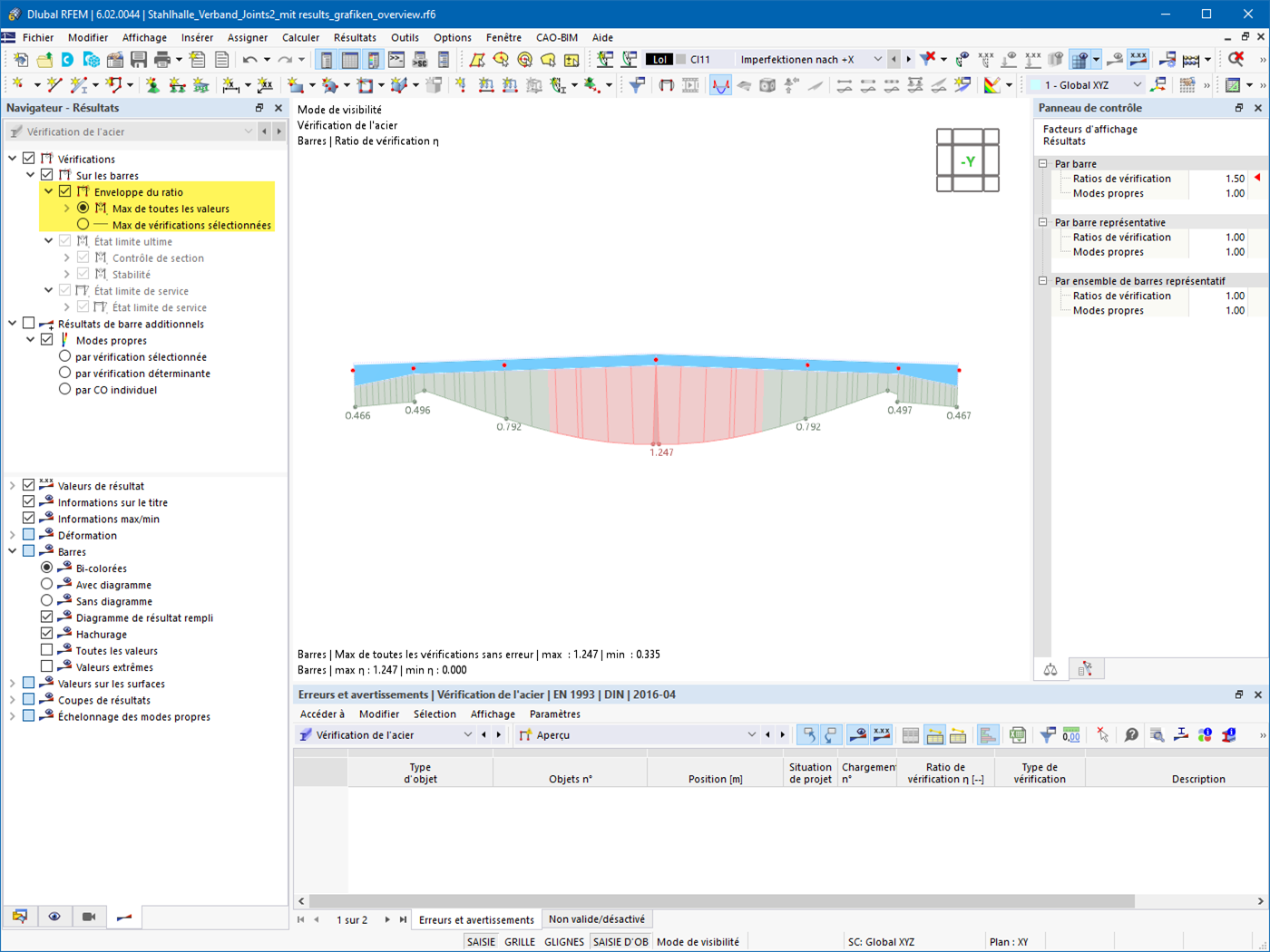Click the Save file toolbar icon
The width and height of the screenshot is (1270, 952).
click(139, 60)
